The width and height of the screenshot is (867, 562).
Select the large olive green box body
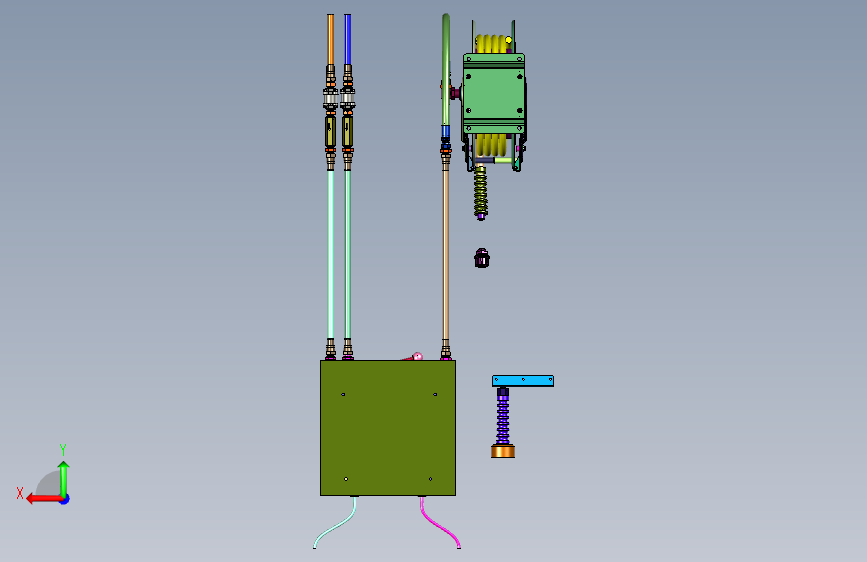388,428
